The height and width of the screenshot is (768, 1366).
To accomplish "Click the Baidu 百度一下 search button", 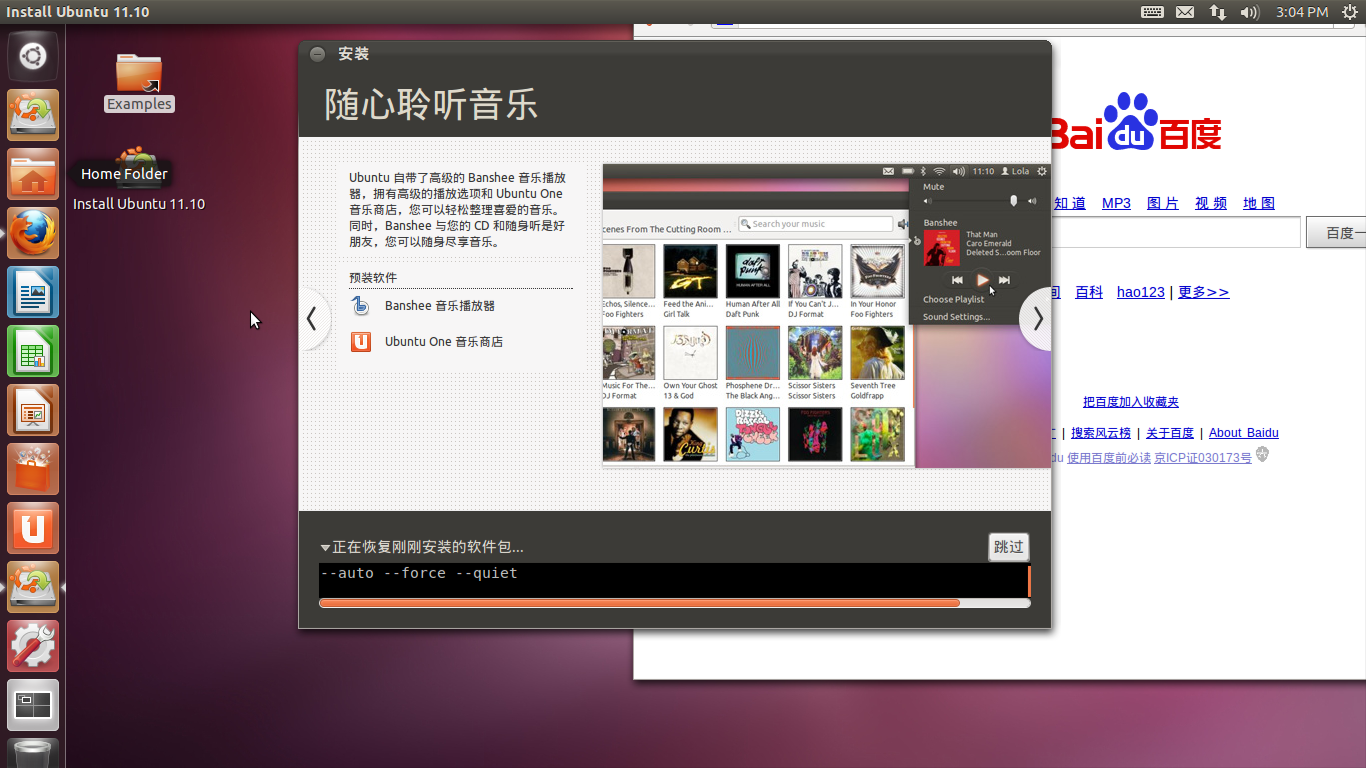I will tap(1336, 233).
